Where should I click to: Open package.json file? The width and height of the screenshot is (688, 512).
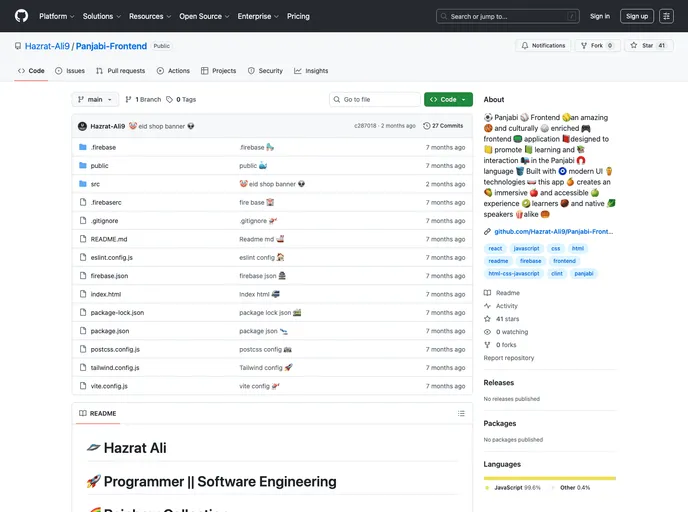point(110,331)
